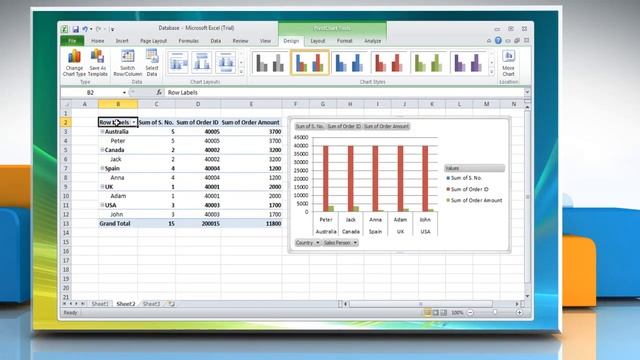The image size is (640, 360).
Task: Click the Values legend field button
Action: [474, 168]
